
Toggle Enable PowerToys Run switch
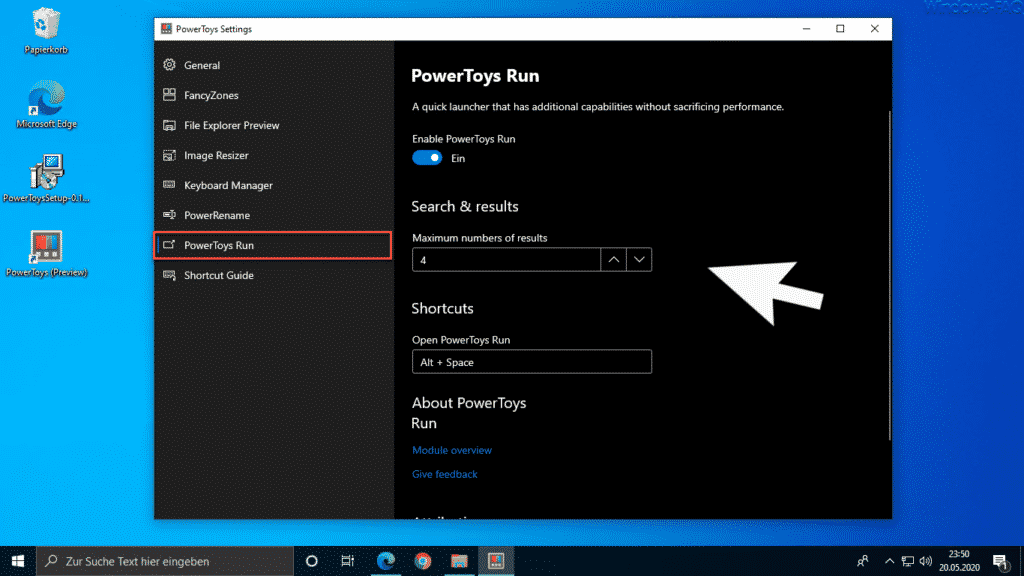pyautogui.click(x=427, y=158)
